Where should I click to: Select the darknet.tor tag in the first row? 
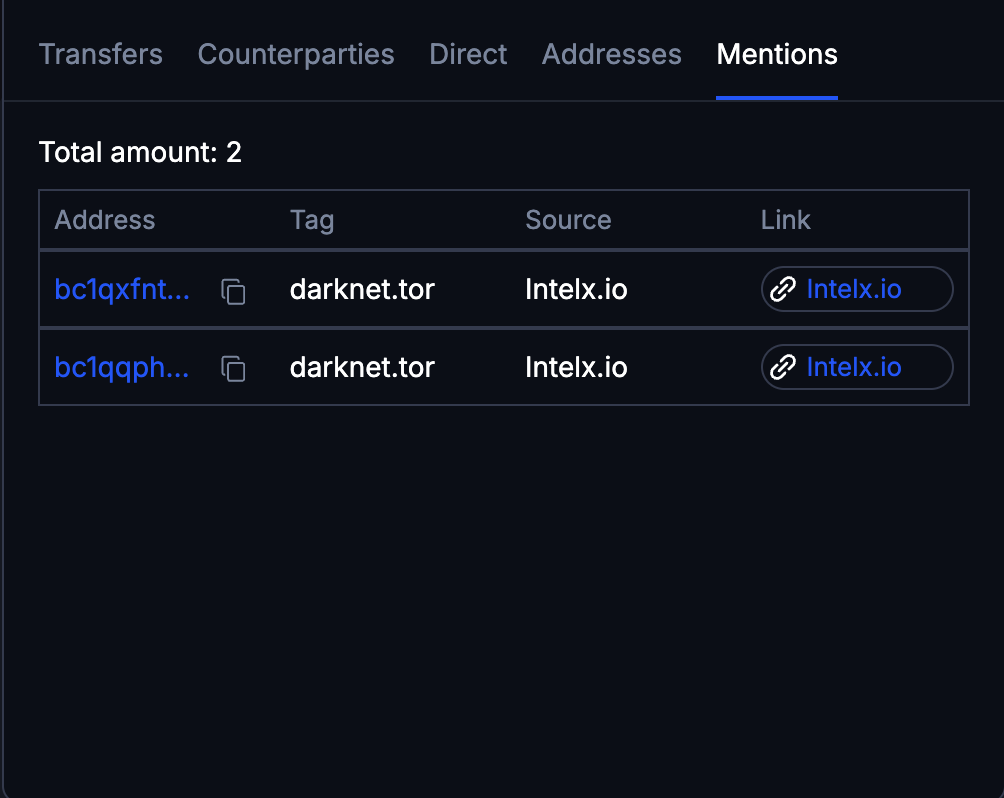362,289
